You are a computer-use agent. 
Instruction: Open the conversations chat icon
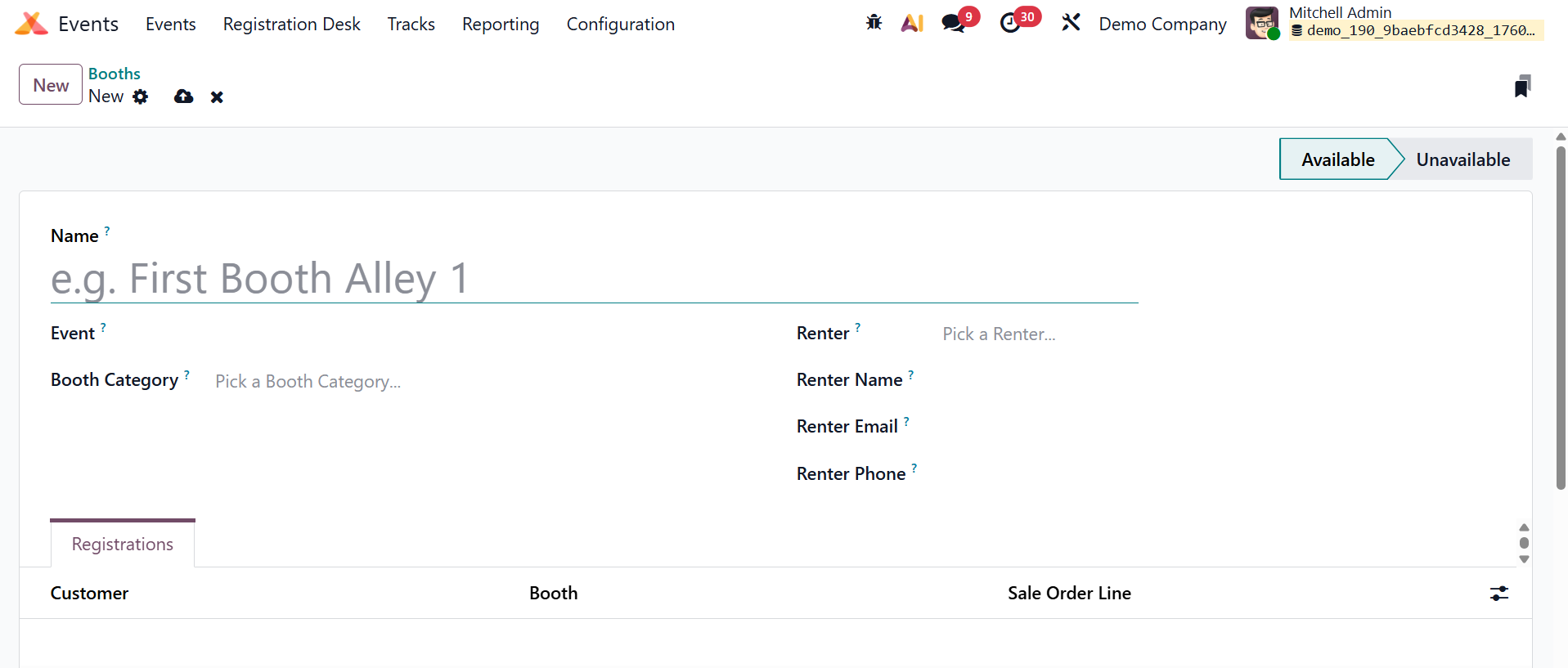pos(953,23)
